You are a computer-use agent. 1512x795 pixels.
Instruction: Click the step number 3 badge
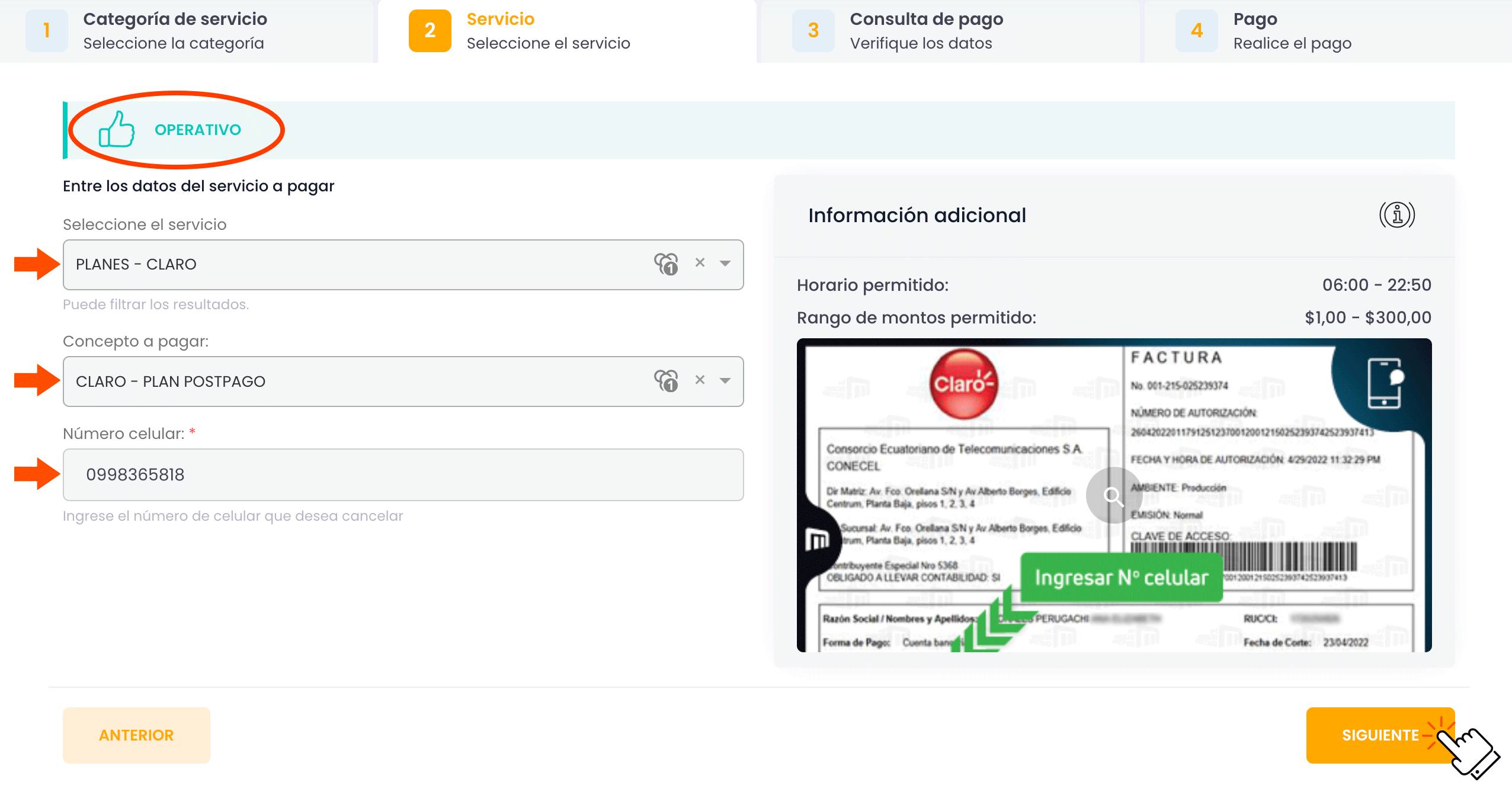(x=813, y=31)
